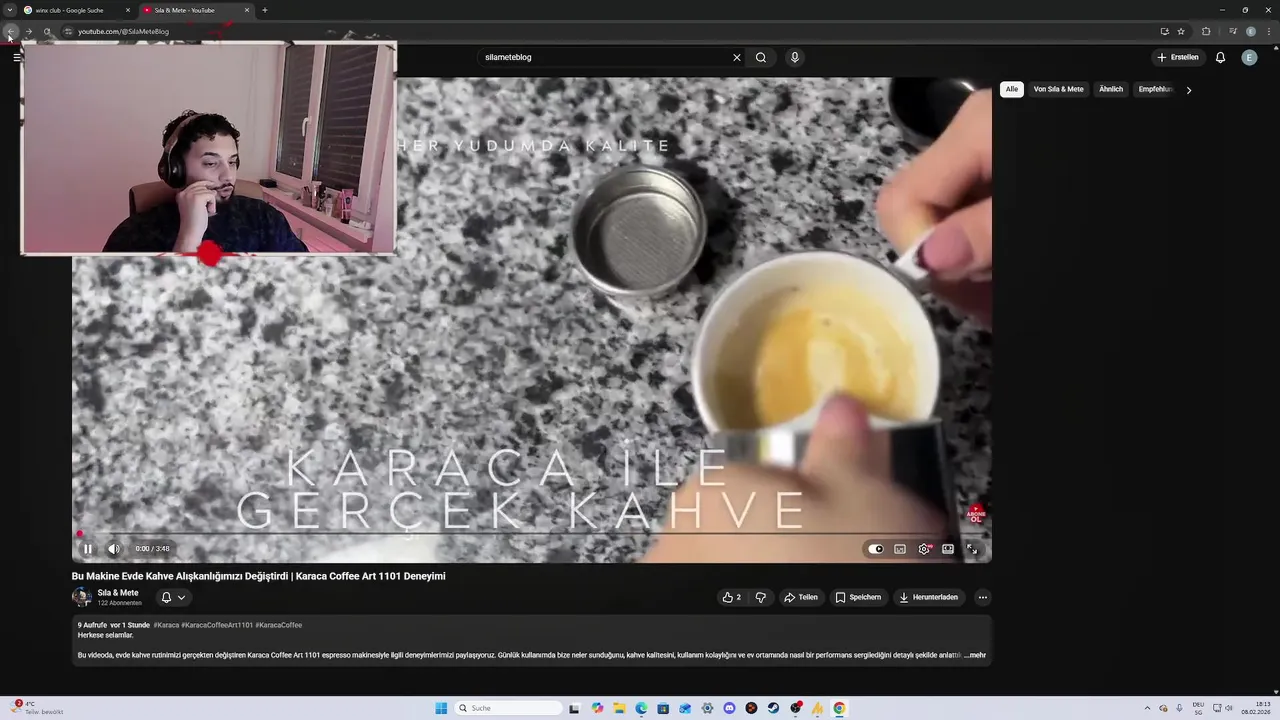Click the magnifier search button
1280x720 pixels.
point(761,57)
